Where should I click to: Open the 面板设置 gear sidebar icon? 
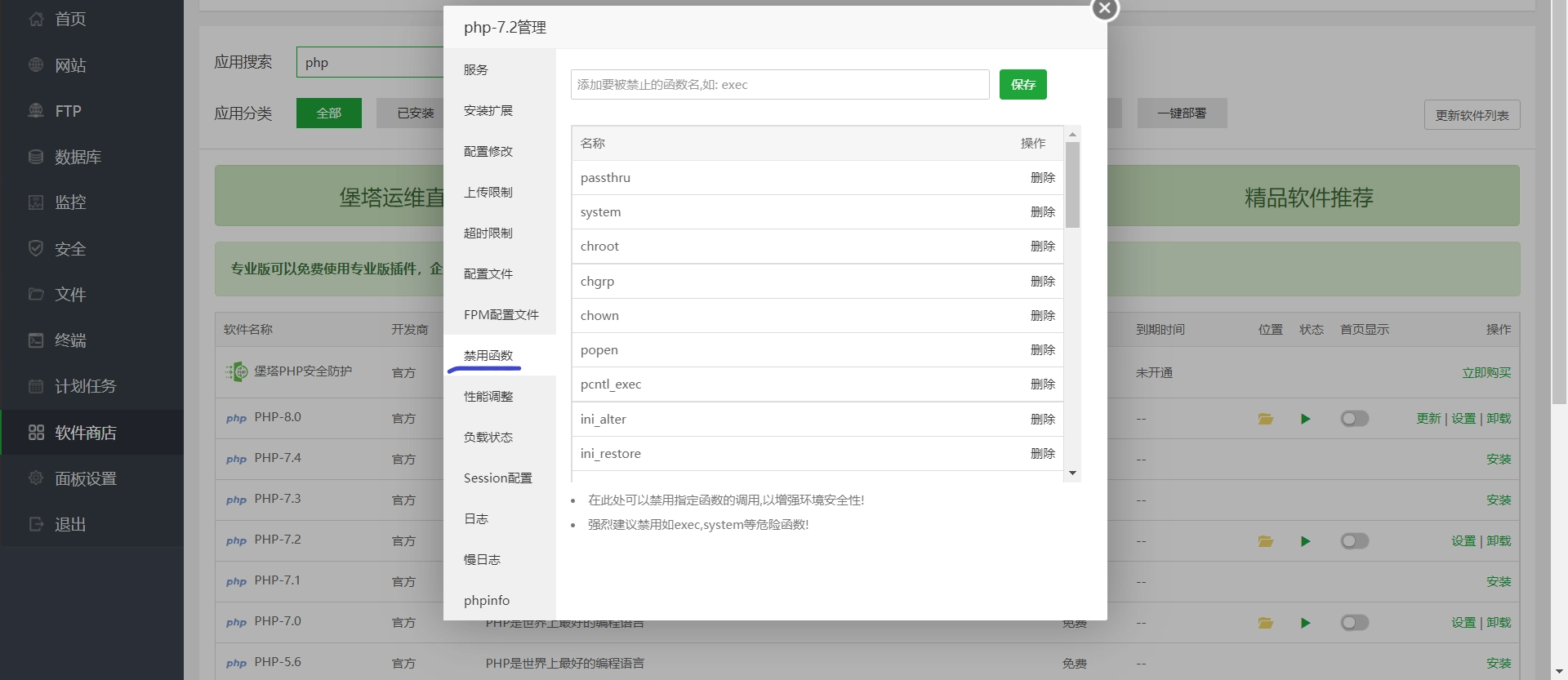[x=36, y=478]
